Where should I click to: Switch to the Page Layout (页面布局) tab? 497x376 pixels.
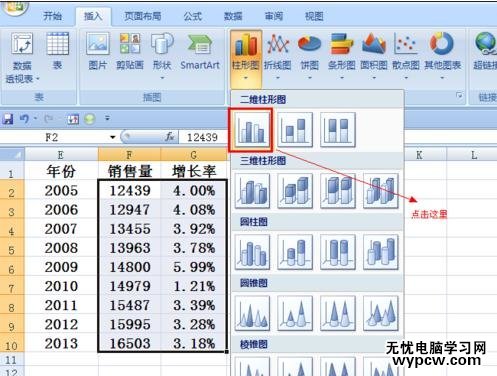[143, 16]
